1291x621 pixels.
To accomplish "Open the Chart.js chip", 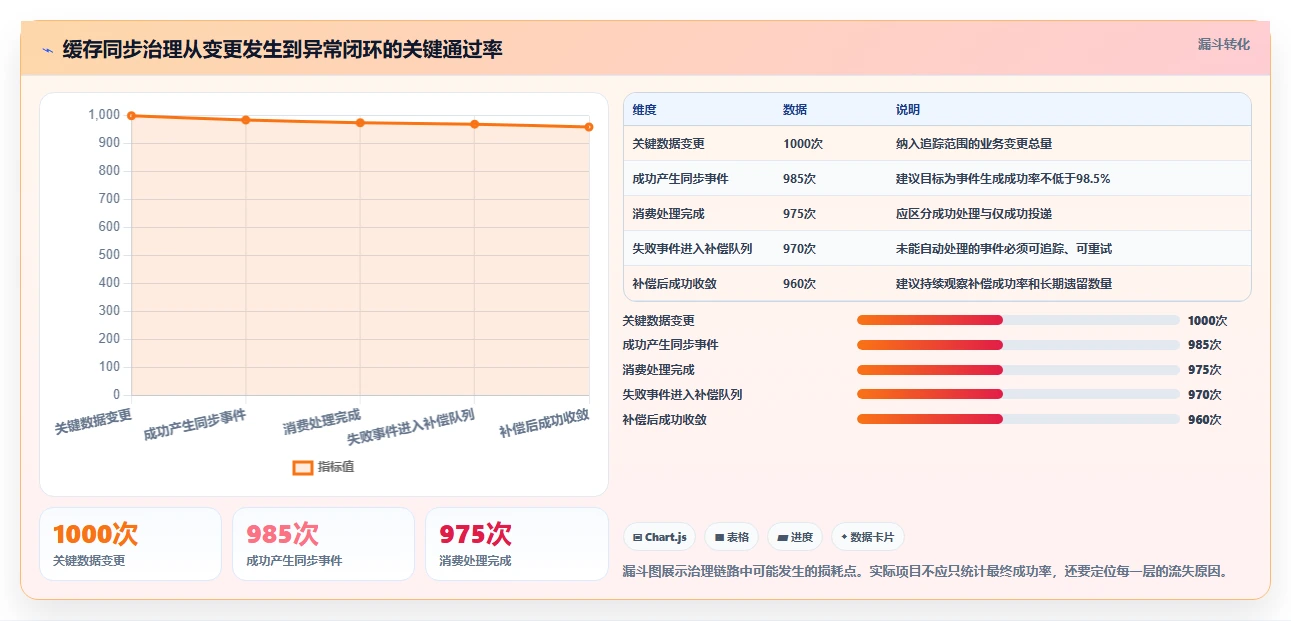I will click(x=660, y=537).
